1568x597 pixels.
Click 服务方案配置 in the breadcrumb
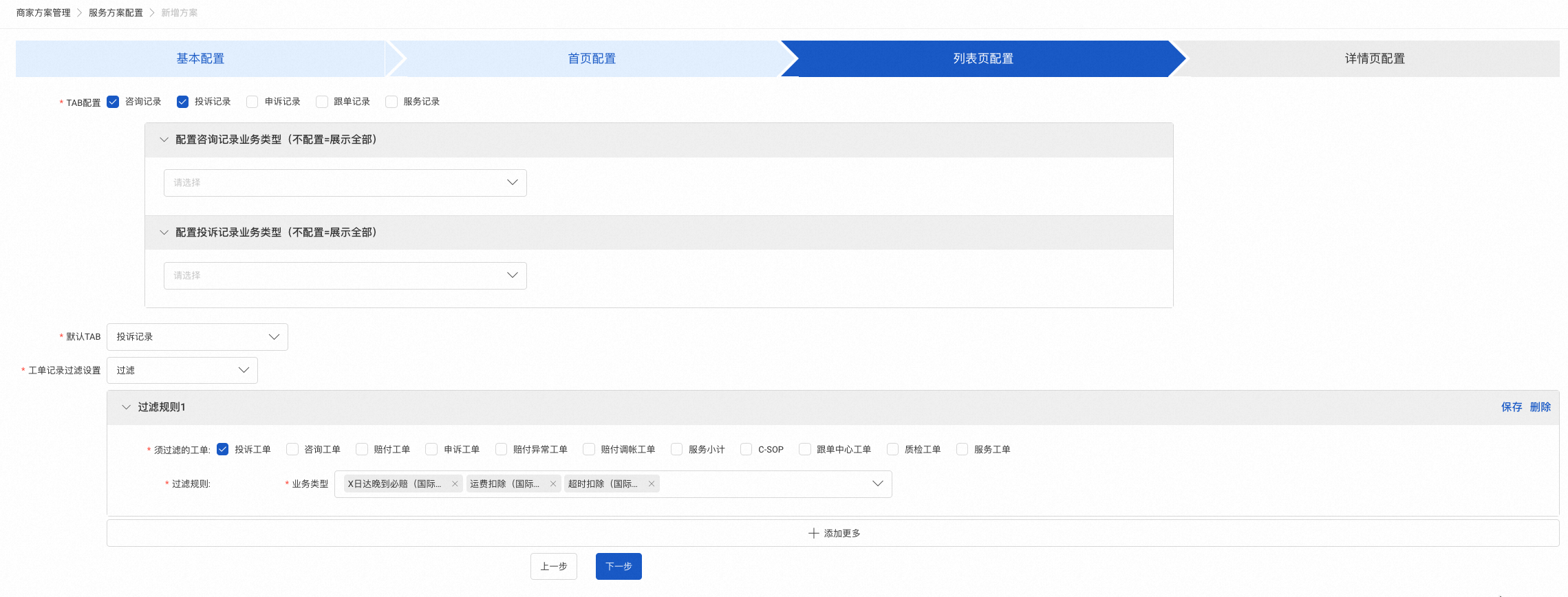click(116, 13)
